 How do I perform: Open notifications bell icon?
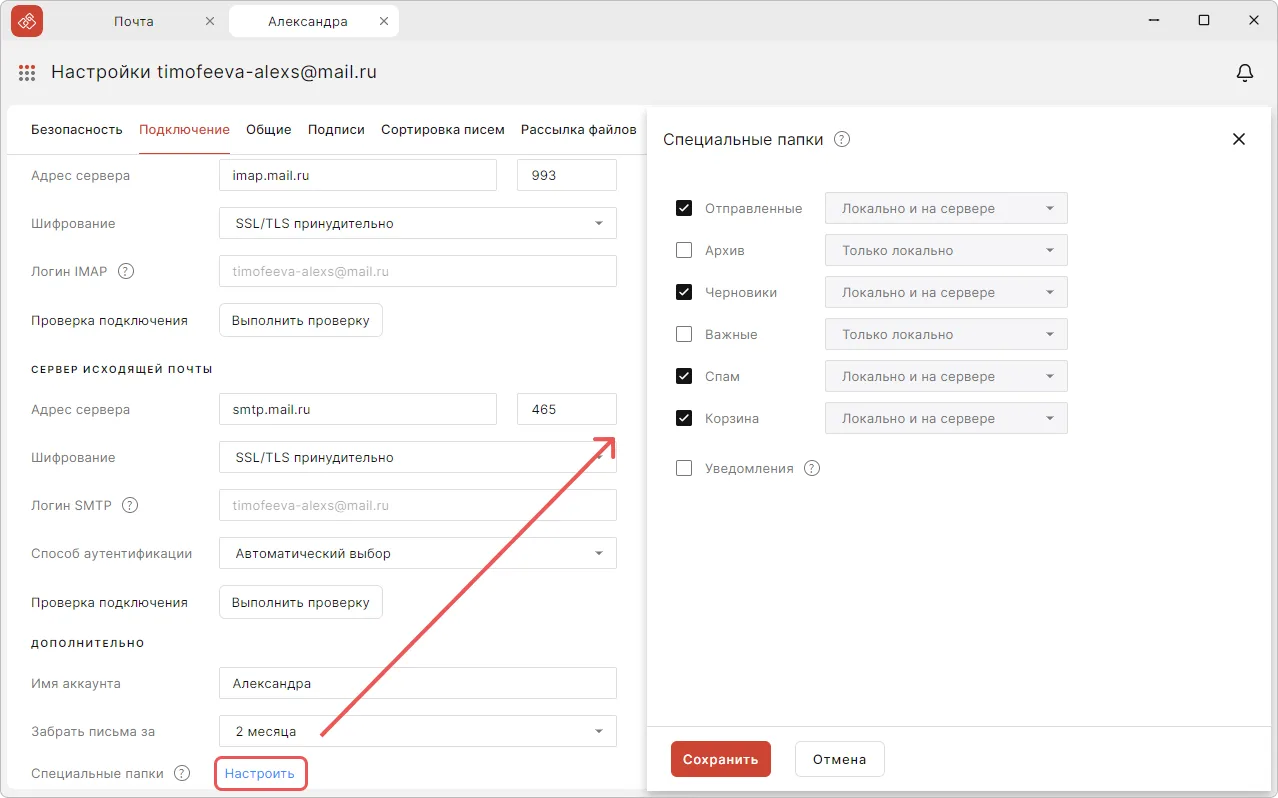[1245, 73]
